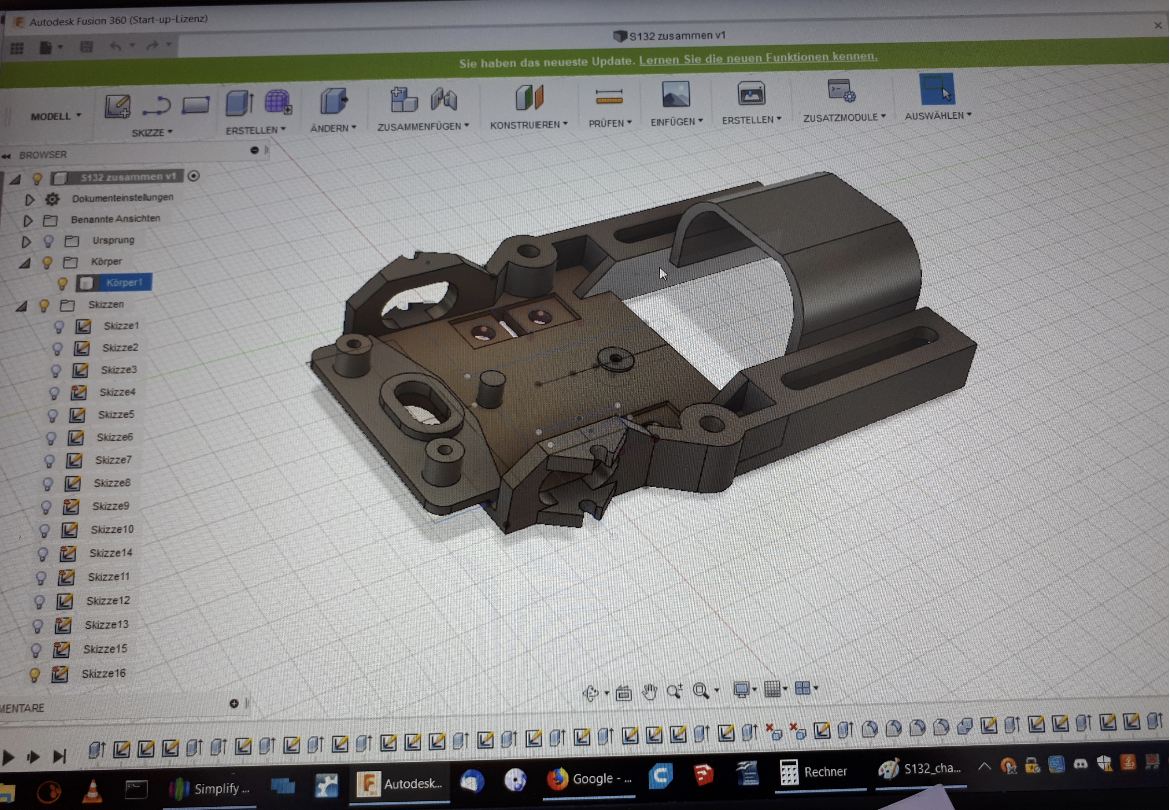Click 'Lernen Sie die neuen Funktionen kennen' link
The width and height of the screenshot is (1170, 810).
[758, 58]
